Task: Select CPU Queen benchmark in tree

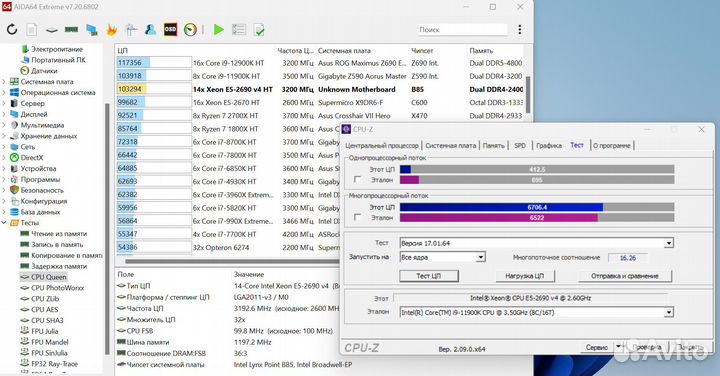Action: pos(49,277)
